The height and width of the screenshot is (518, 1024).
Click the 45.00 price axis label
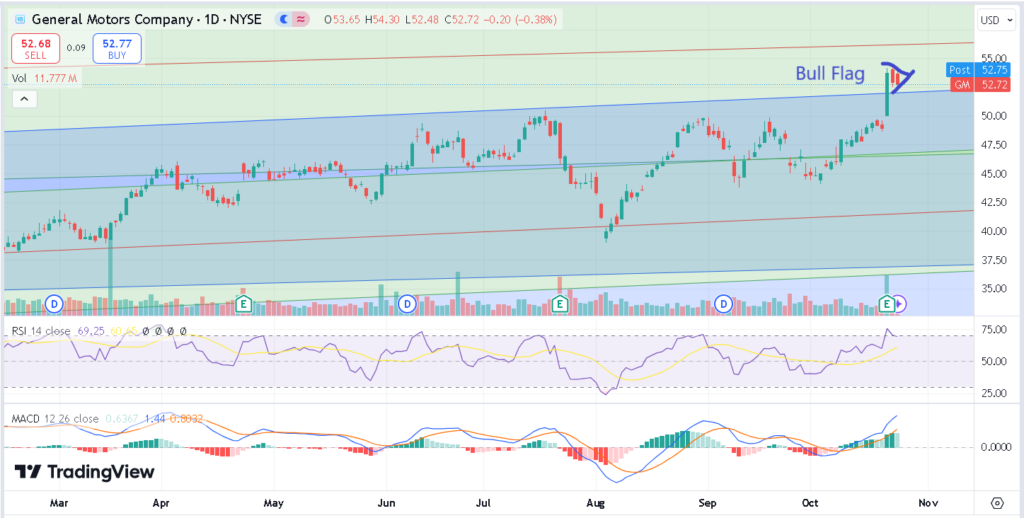(x=992, y=174)
